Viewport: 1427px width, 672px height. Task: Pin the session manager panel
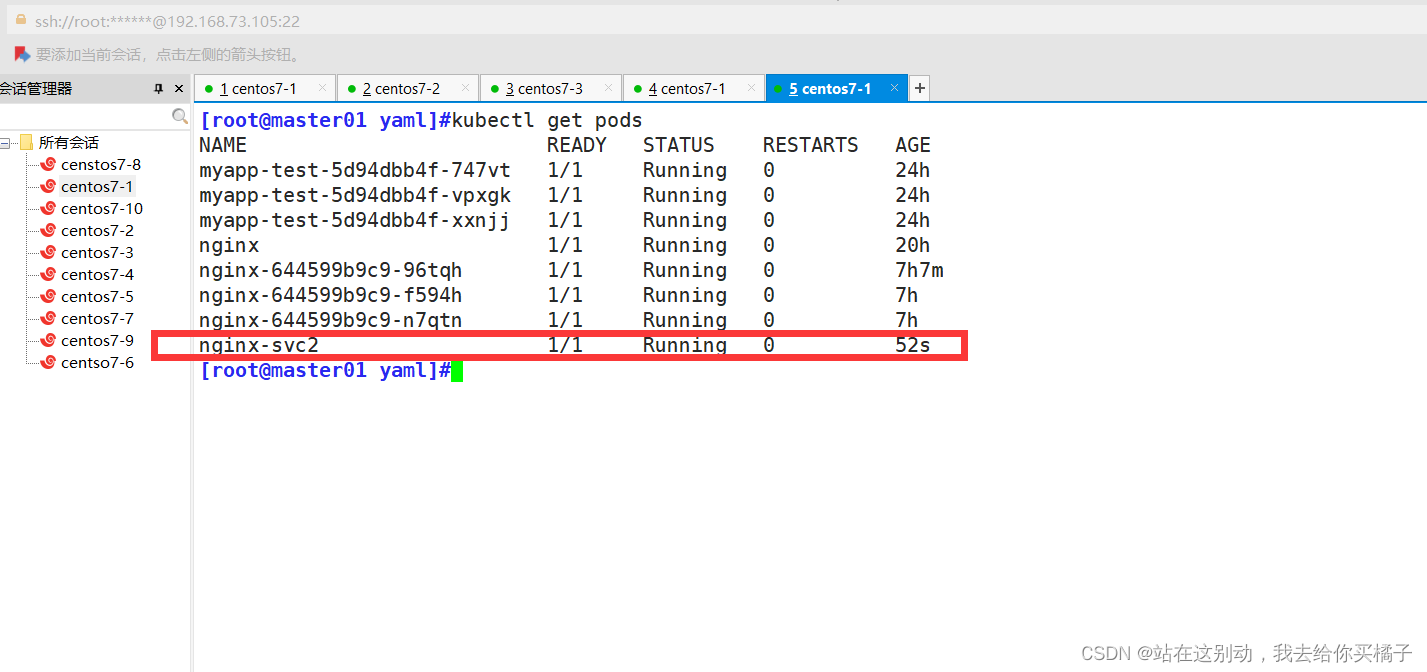tap(158, 89)
